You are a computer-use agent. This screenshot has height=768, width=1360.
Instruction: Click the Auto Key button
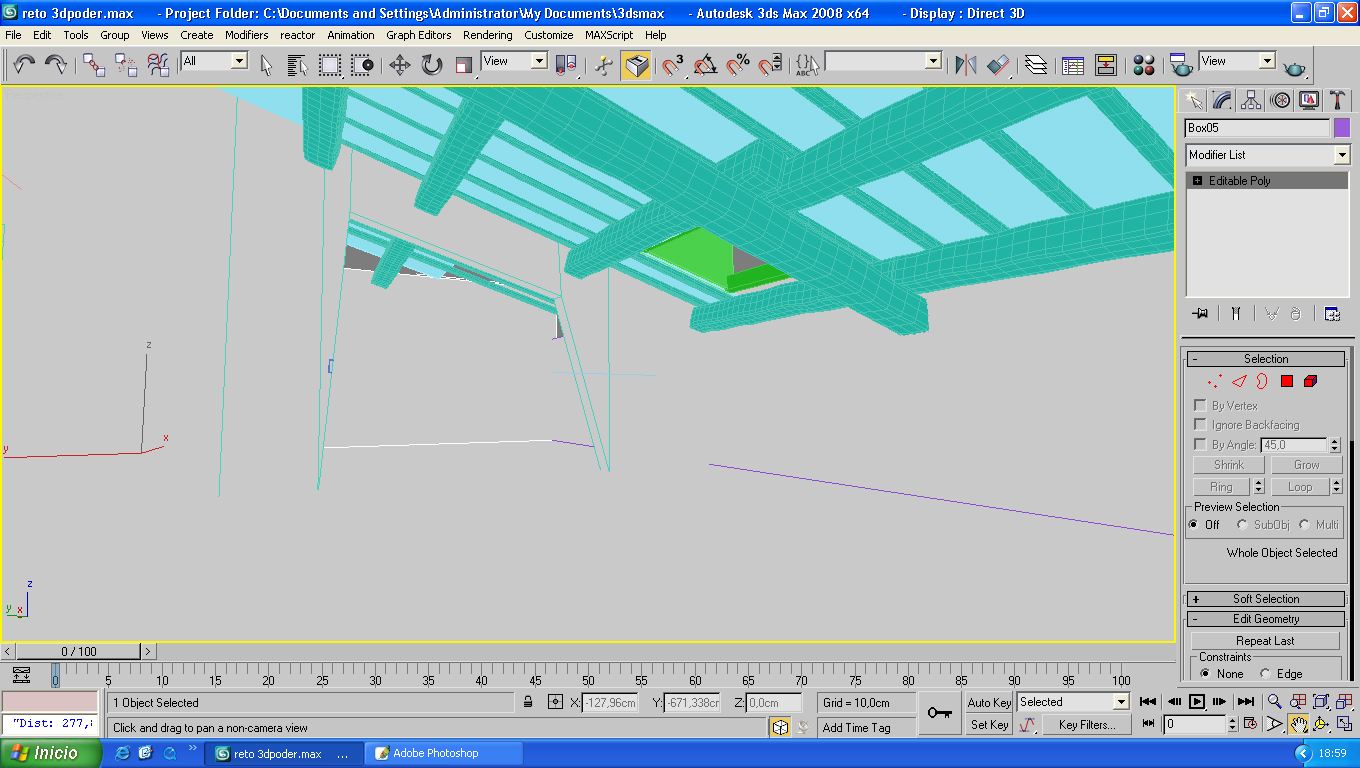pos(990,703)
